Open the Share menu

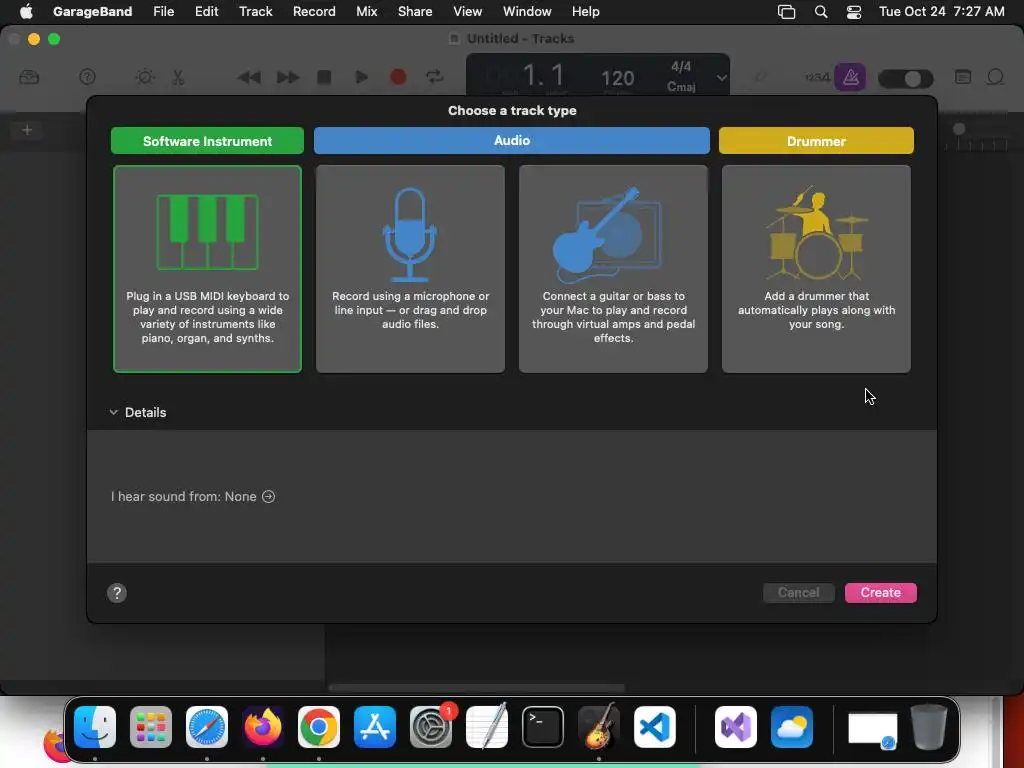click(x=415, y=11)
